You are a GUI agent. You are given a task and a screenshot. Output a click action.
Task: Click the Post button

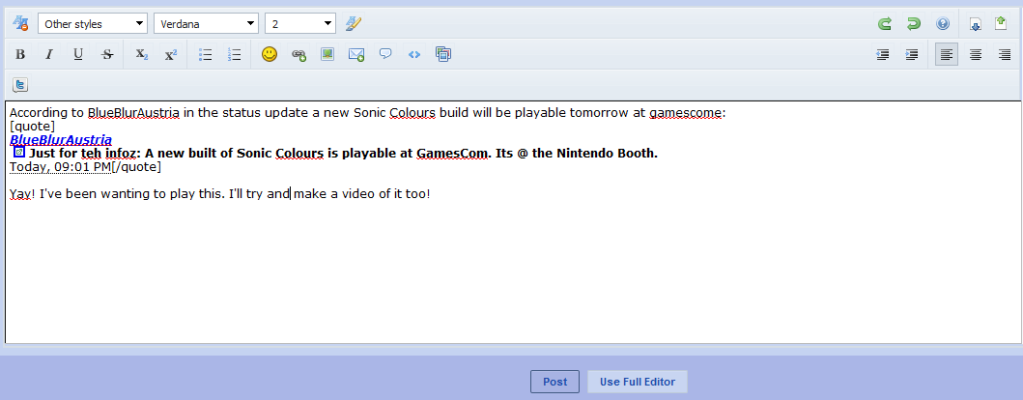click(555, 382)
